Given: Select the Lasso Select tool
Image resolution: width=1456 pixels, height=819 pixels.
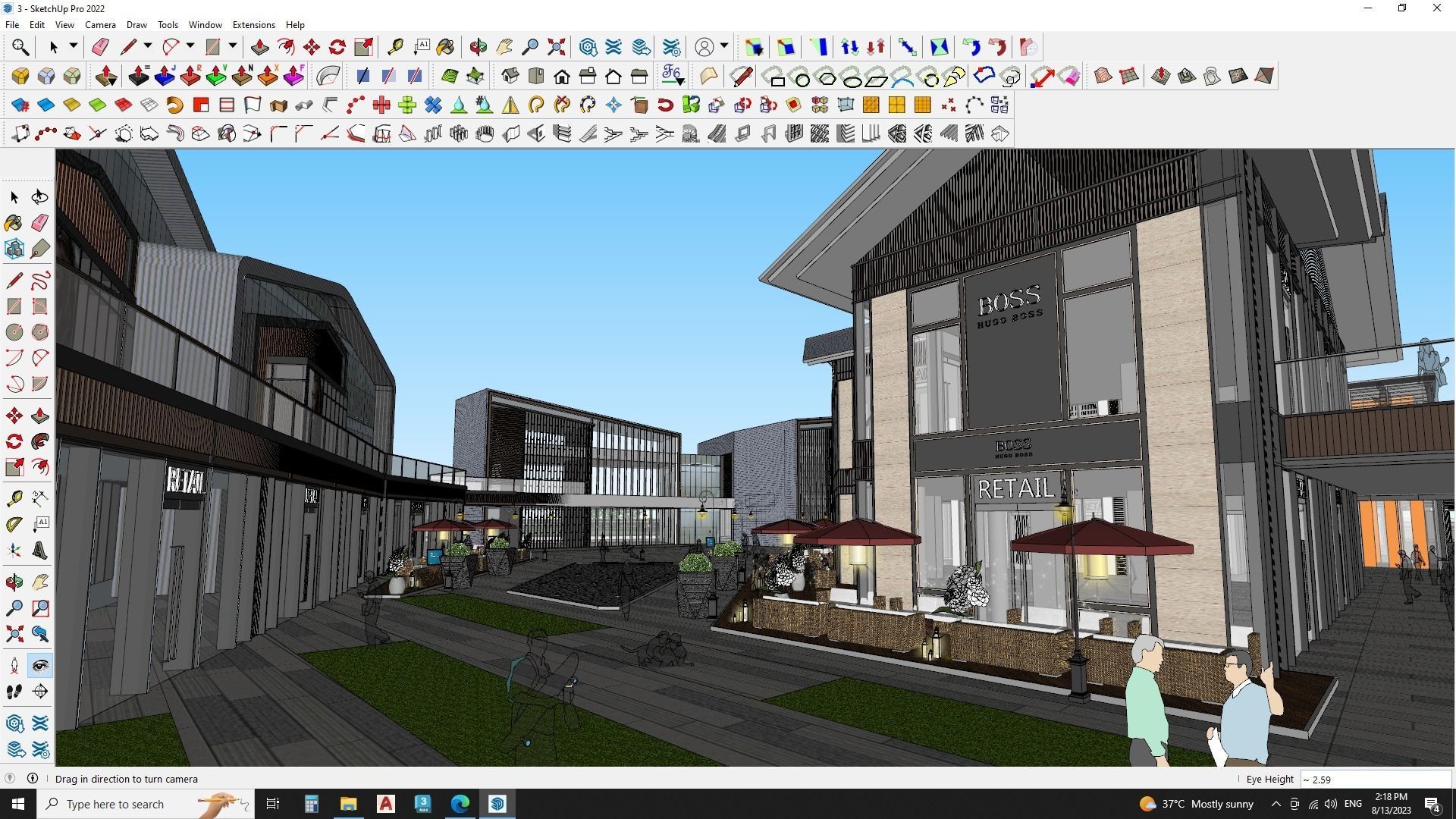Looking at the screenshot, I should pos(39,197).
